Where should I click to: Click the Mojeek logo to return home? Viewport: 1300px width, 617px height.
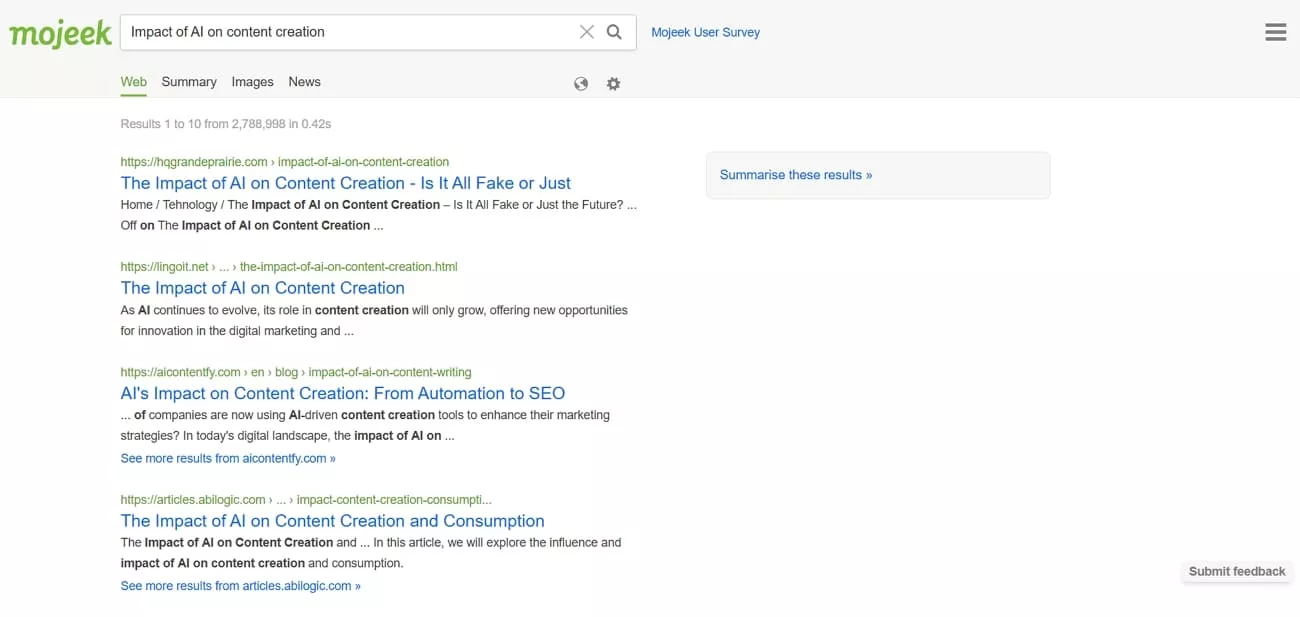click(x=59, y=32)
